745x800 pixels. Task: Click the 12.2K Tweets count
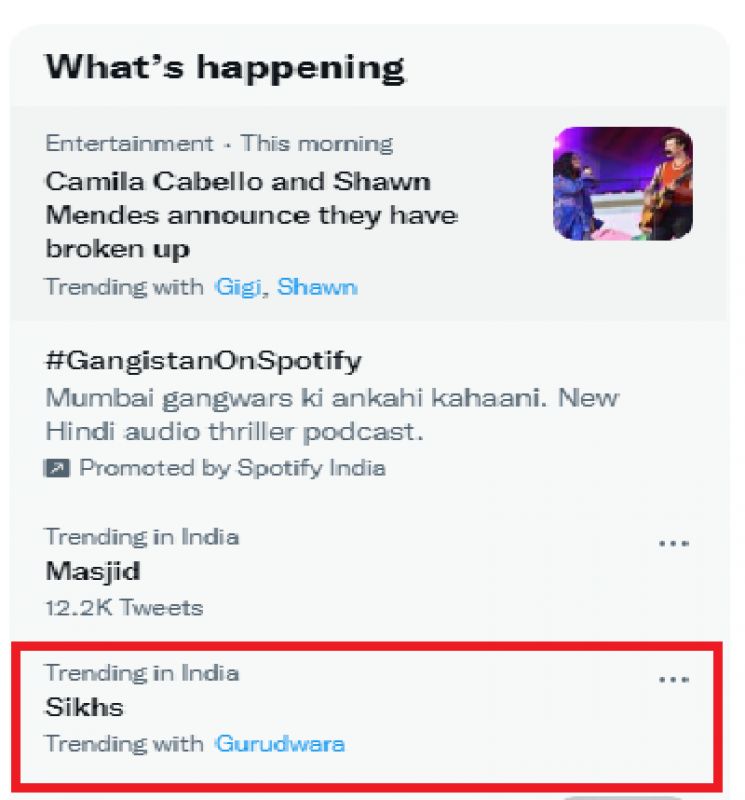124,607
